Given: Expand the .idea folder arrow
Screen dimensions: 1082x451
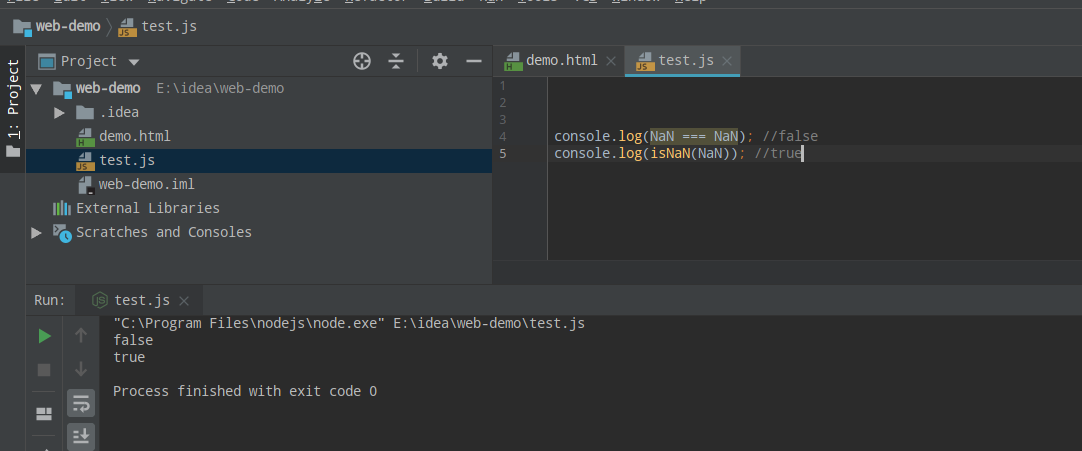Looking at the screenshot, I should (x=59, y=112).
